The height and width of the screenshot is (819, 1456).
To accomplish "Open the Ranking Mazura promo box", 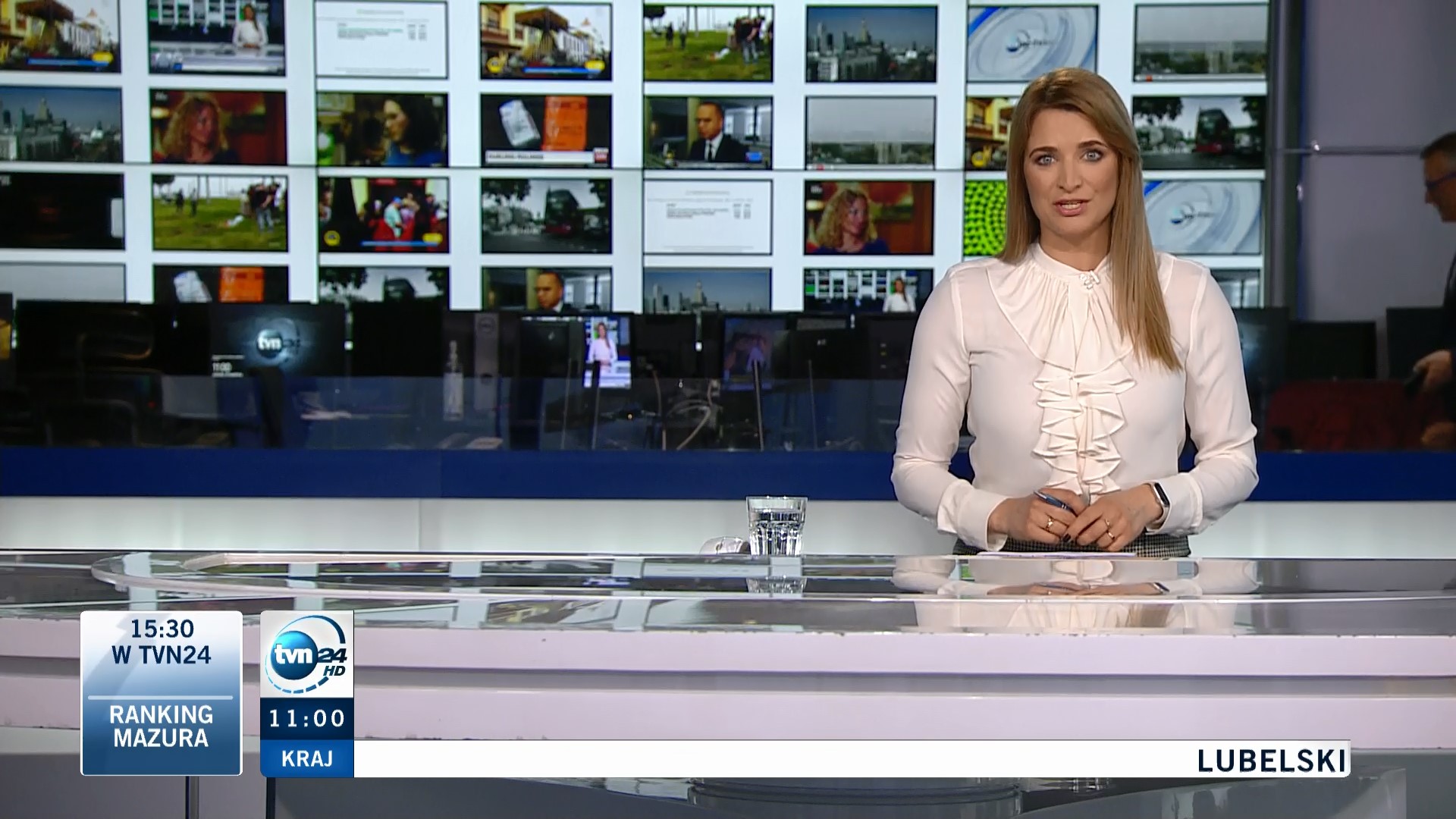I will [161, 726].
